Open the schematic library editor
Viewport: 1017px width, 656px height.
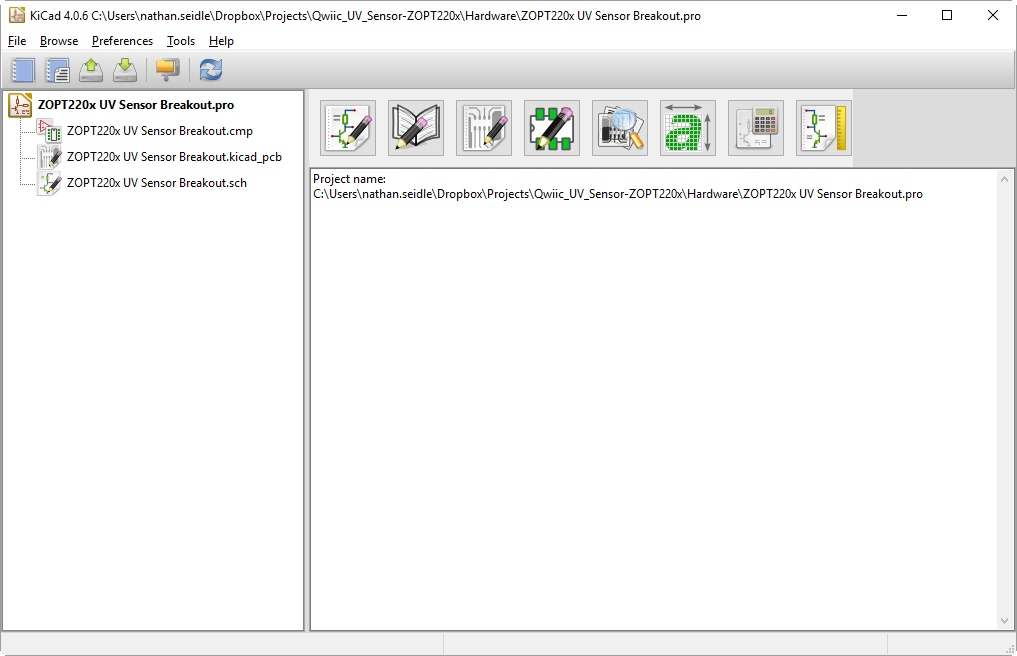coord(416,128)
